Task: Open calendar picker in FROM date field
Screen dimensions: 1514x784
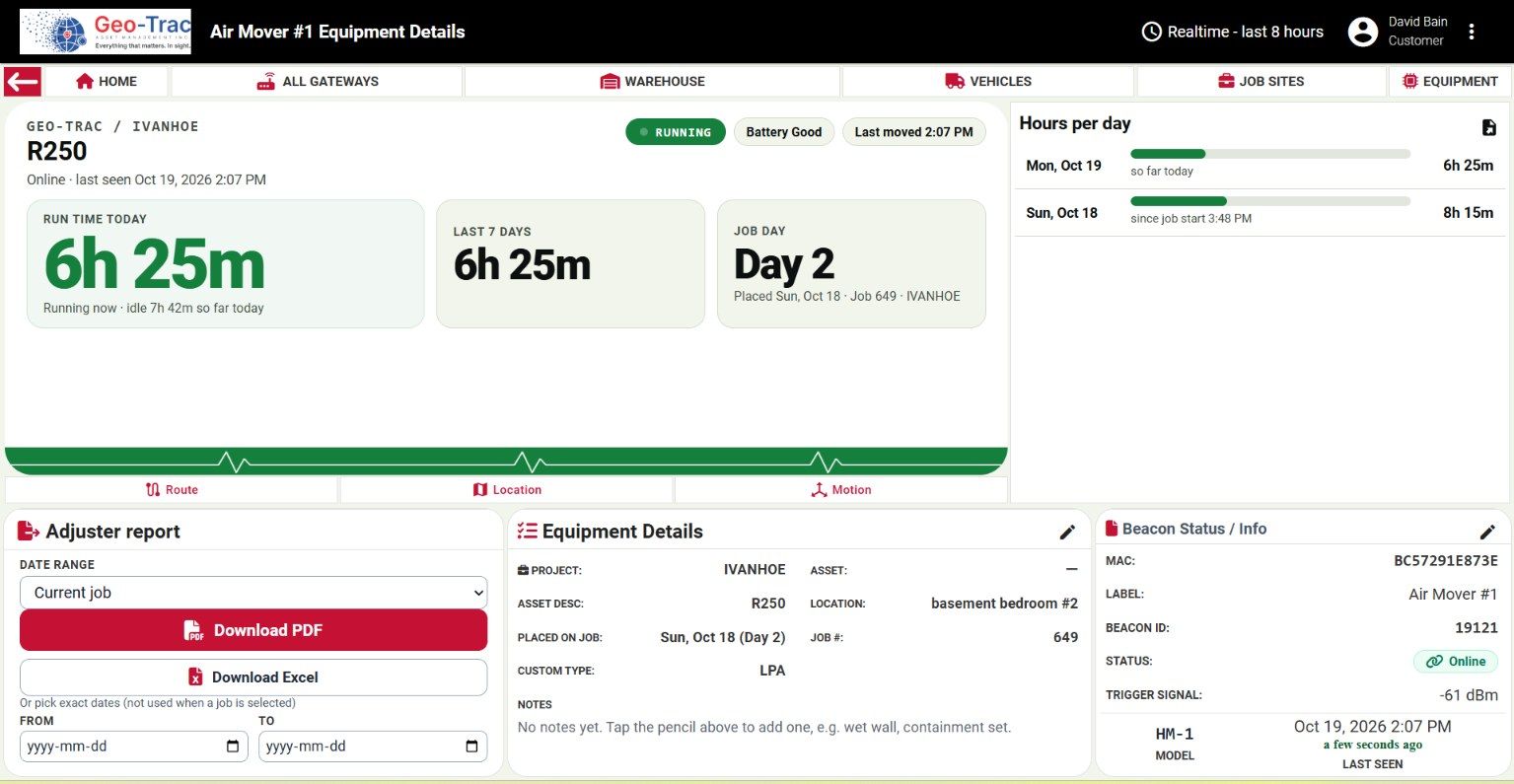Action: 232,747
